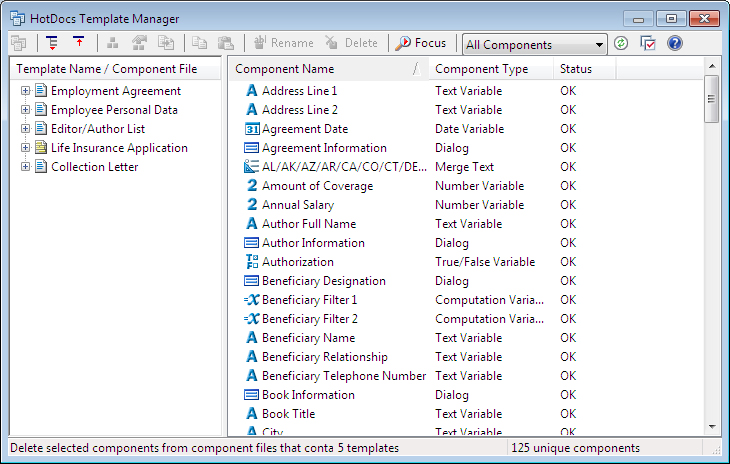The width and height of the screenshot is (730, 464).
Task: Click the green refresh icon
Action: (621, 43)
